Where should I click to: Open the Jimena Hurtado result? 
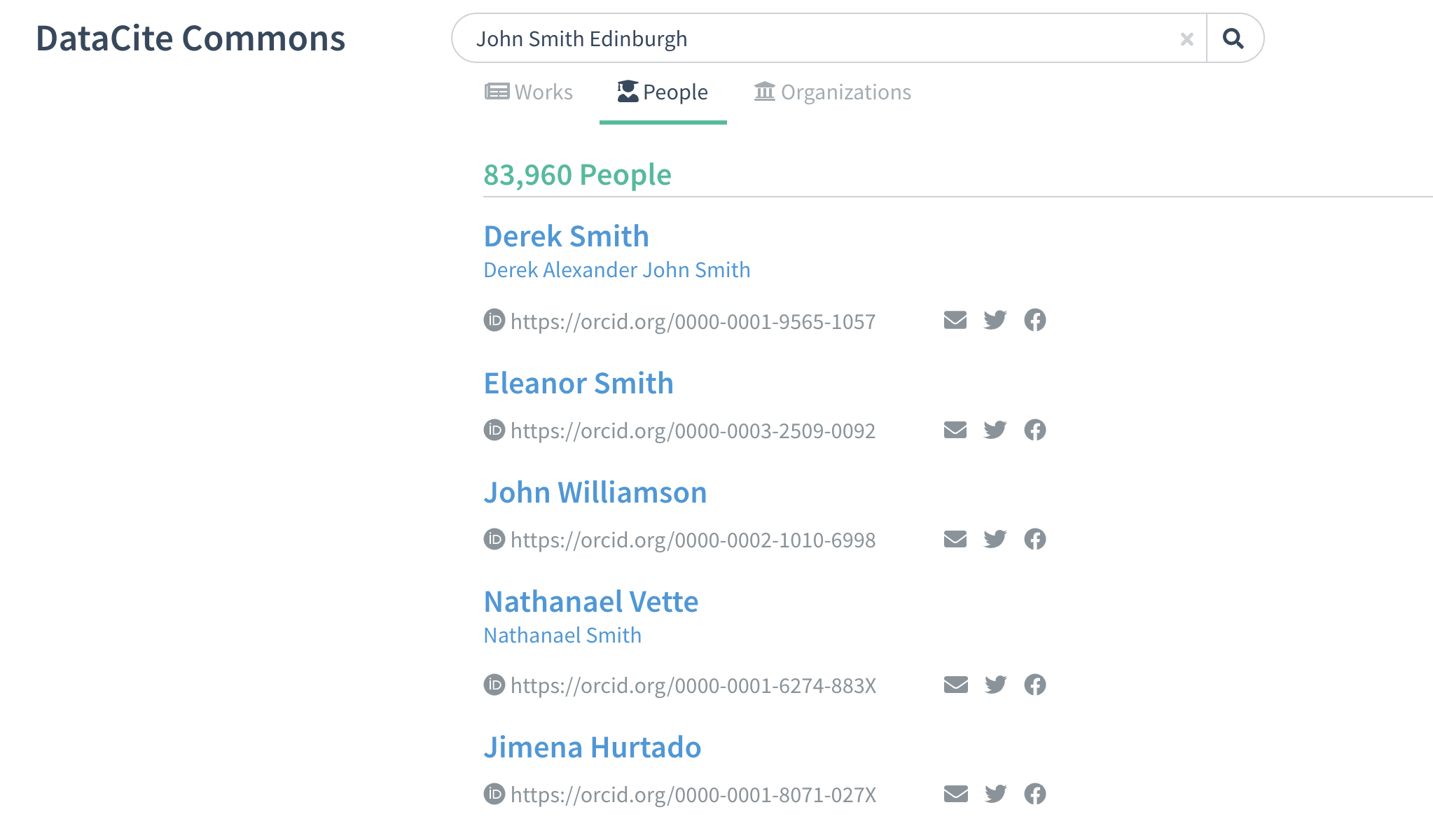pos(593,748)
